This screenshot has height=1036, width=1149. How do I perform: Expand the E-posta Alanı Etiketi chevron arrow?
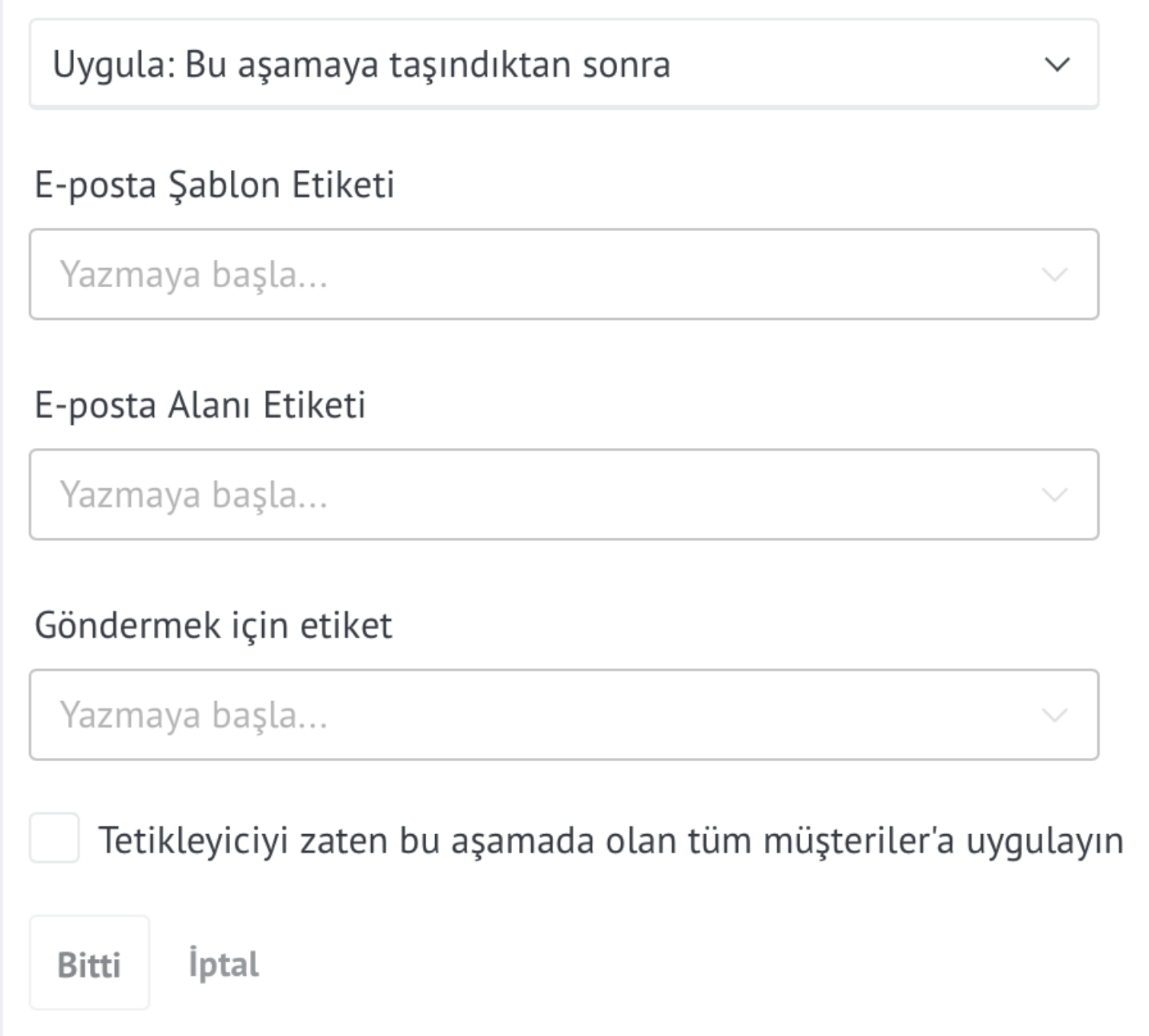click(x=1055, y=495)
